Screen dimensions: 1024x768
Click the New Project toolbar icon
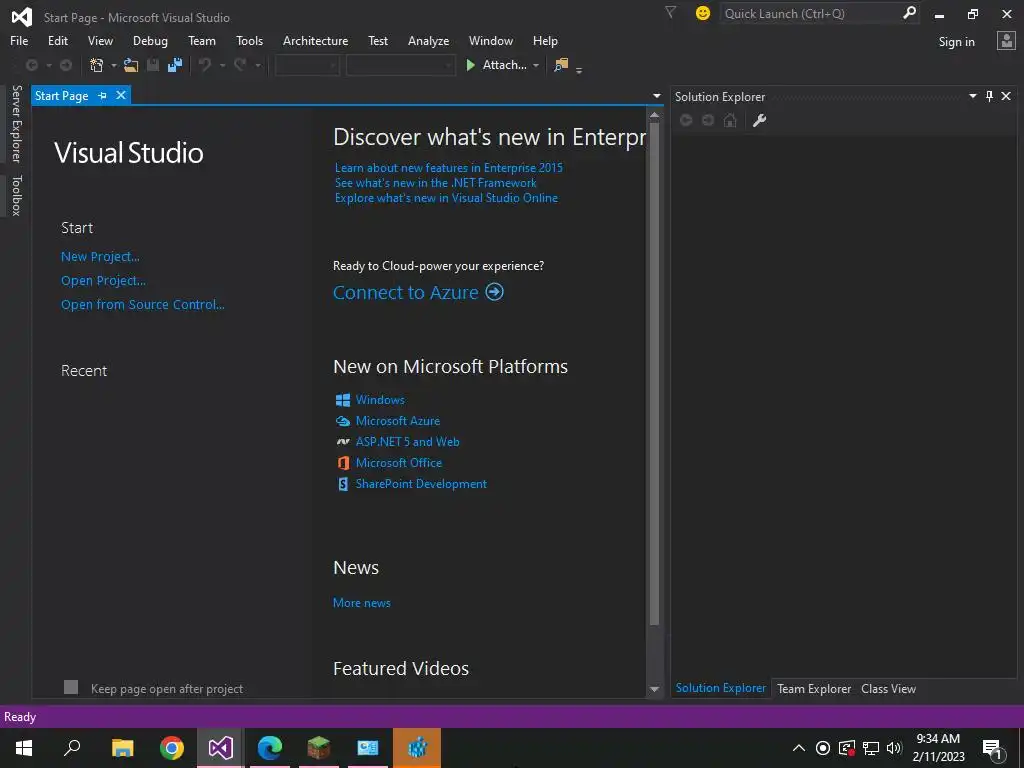click(x=97, y=65)
